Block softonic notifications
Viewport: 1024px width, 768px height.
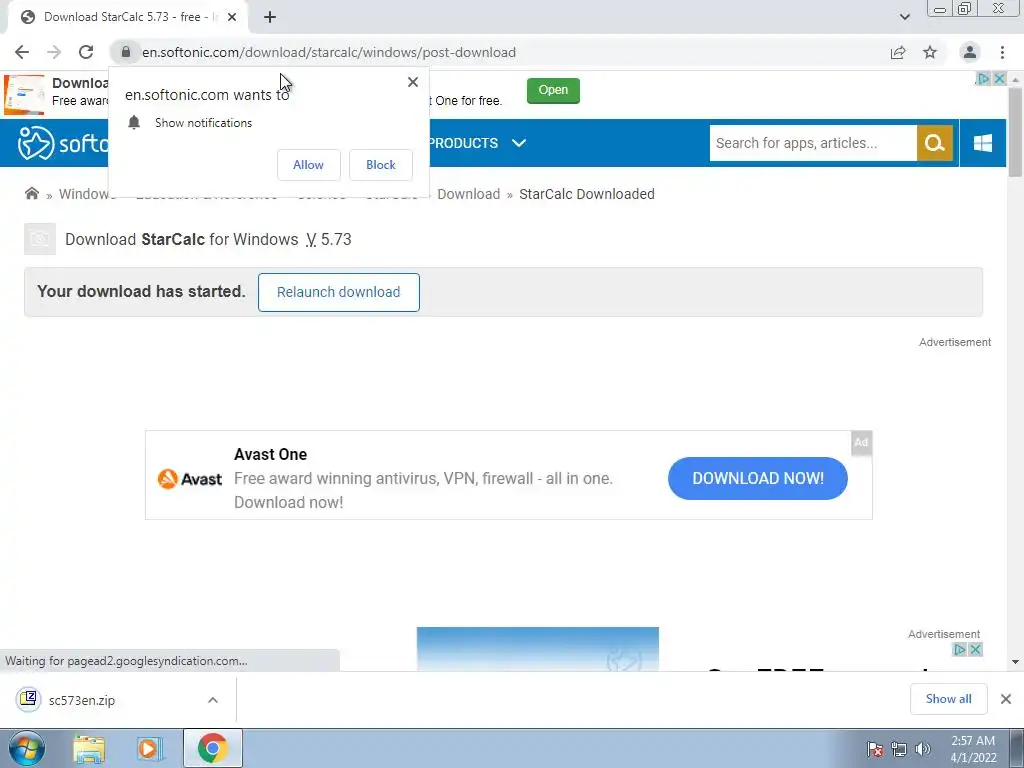tap(381, 165)
